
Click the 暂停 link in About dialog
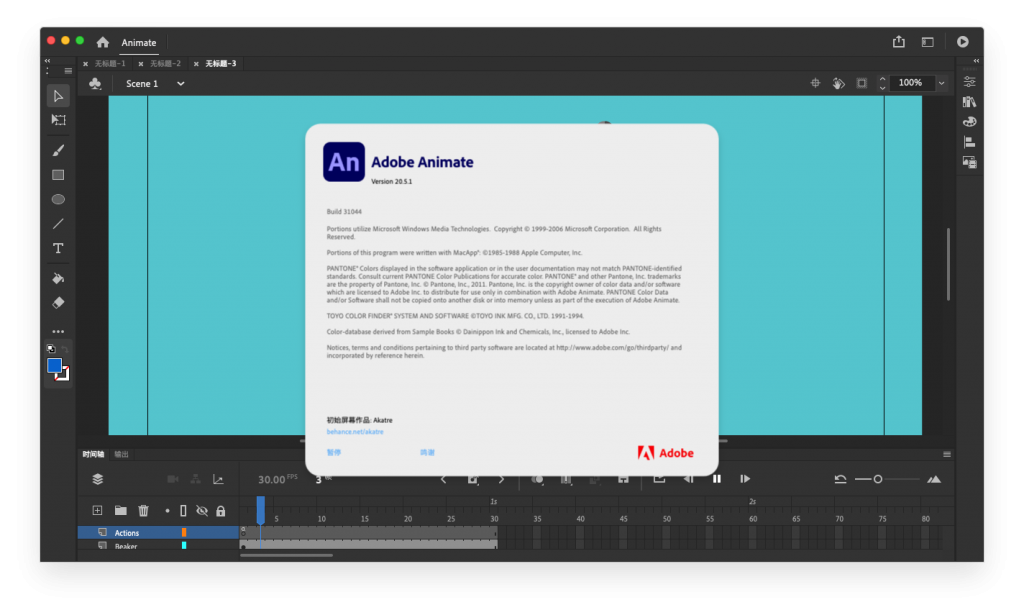click(x=334, y=452)
